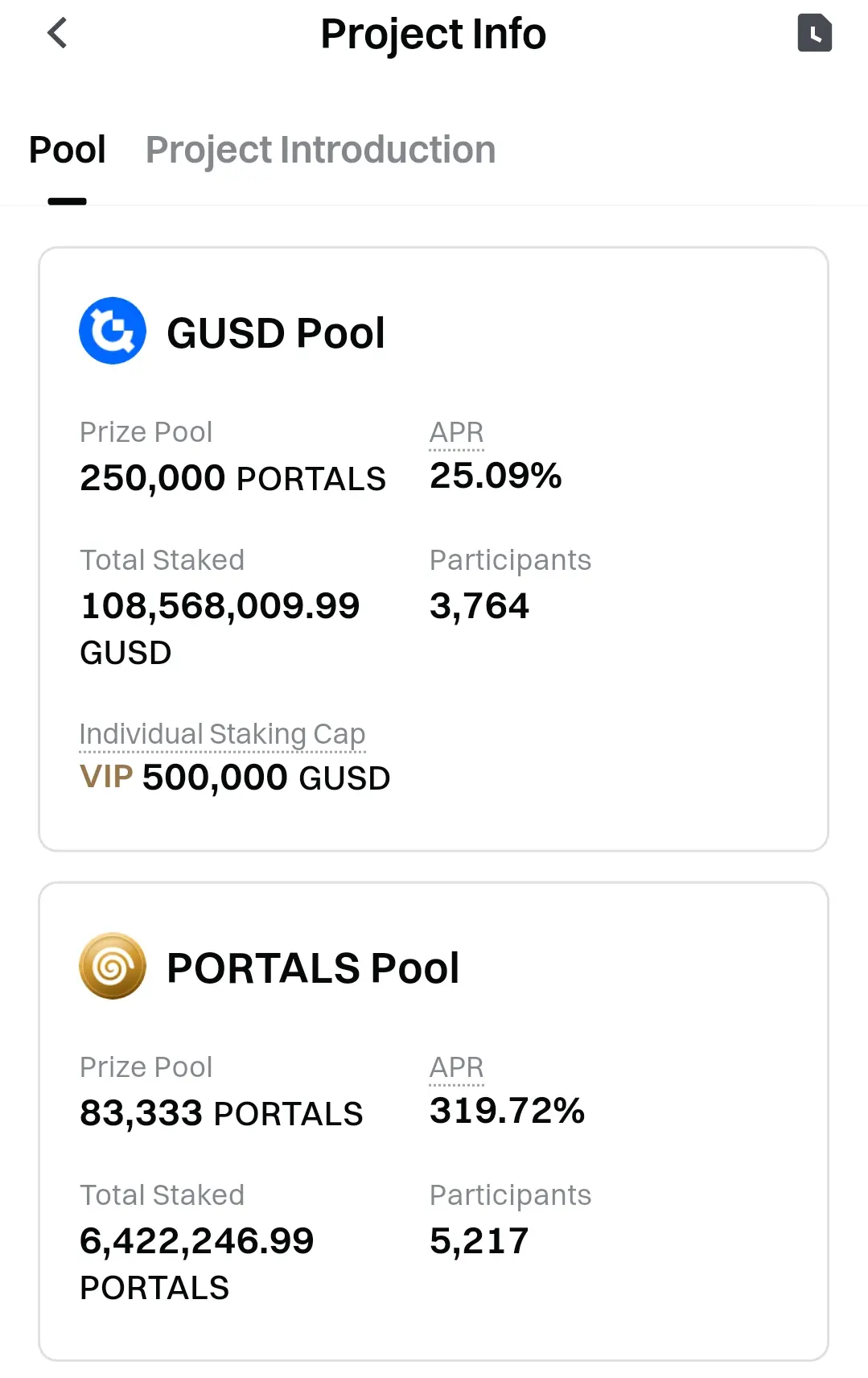This screenshot has height=1378, width=868.
Task: Tap the Project Info page title
Action: [x=433, y=34]
